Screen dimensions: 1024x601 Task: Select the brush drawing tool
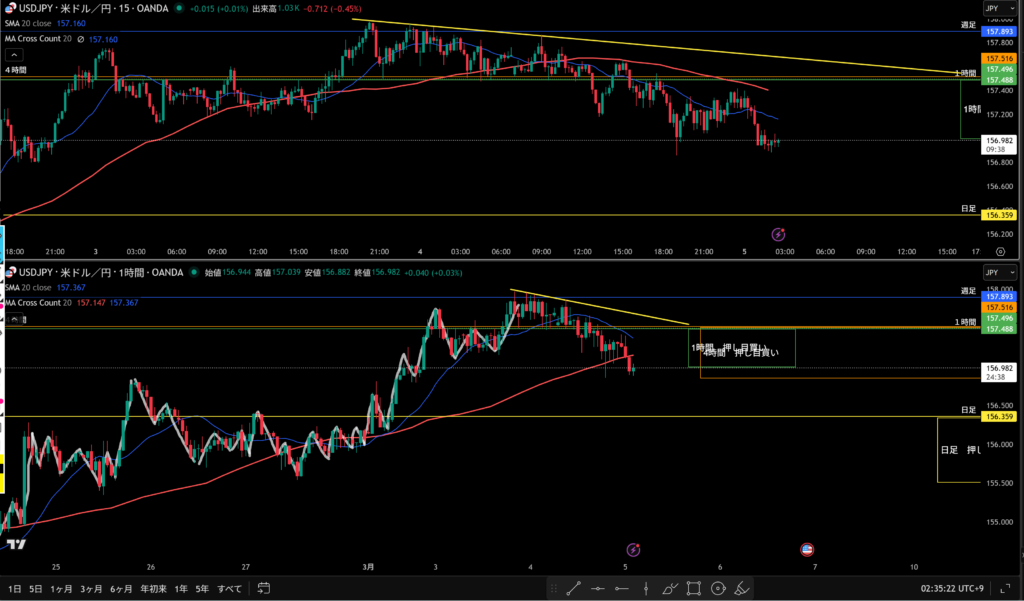pos(670,589)
